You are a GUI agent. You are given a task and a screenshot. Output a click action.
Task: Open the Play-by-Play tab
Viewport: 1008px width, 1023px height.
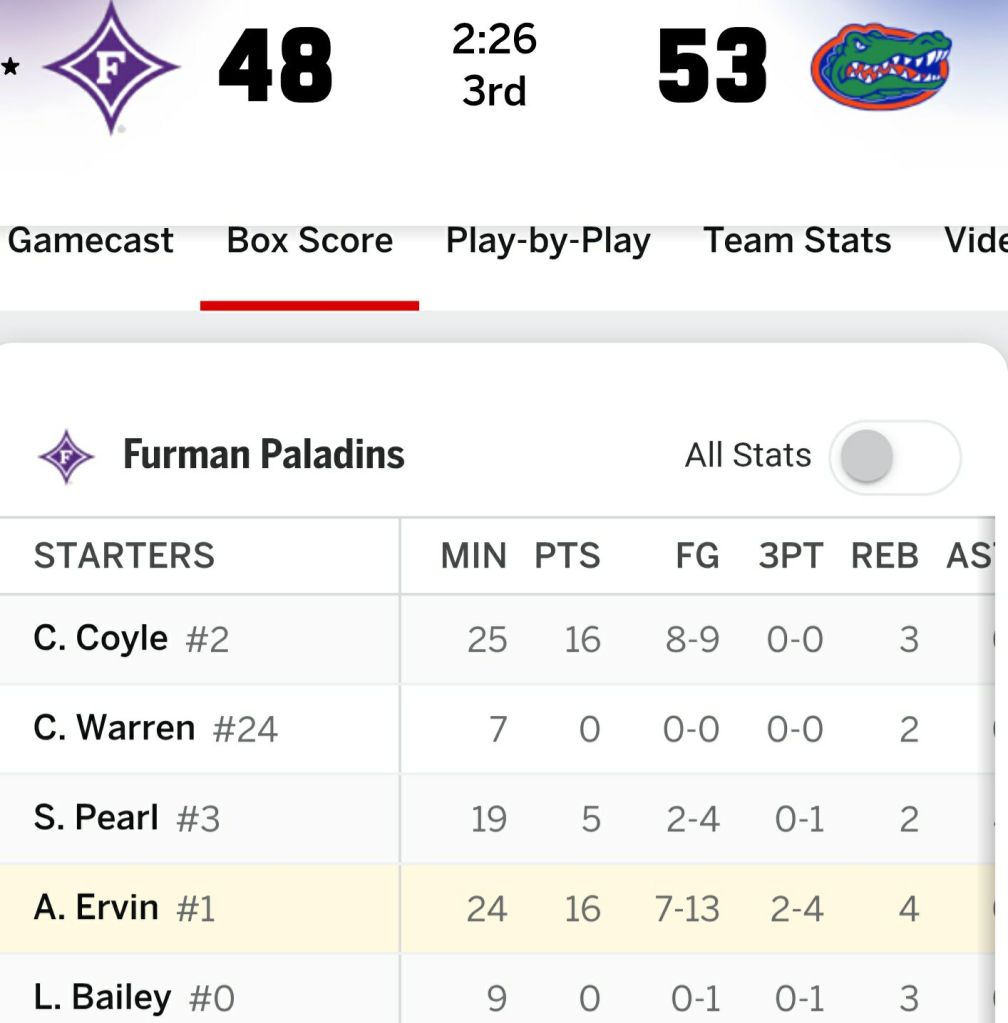coord(548,241)
